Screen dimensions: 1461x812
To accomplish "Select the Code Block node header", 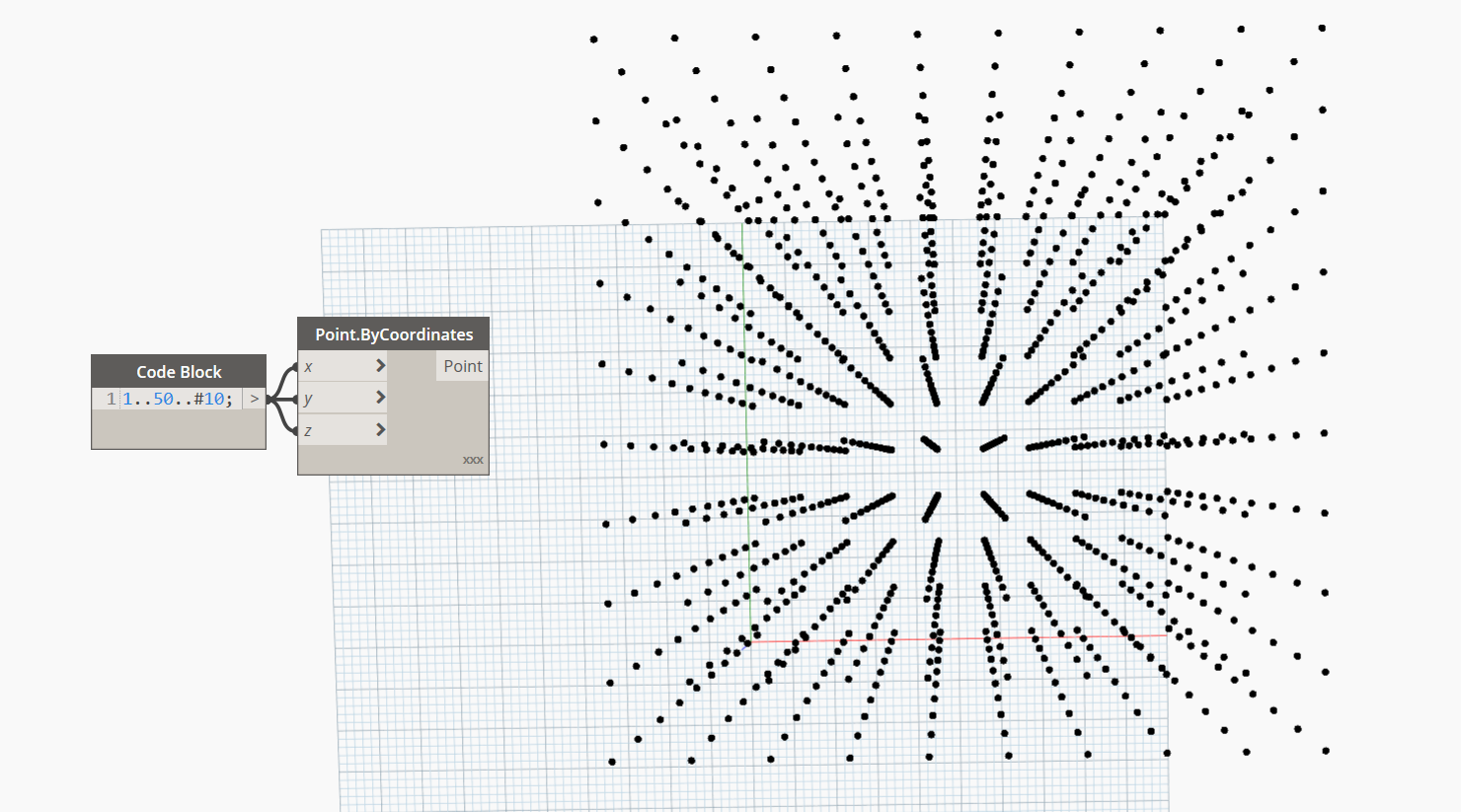I will [x=178, y=371].
